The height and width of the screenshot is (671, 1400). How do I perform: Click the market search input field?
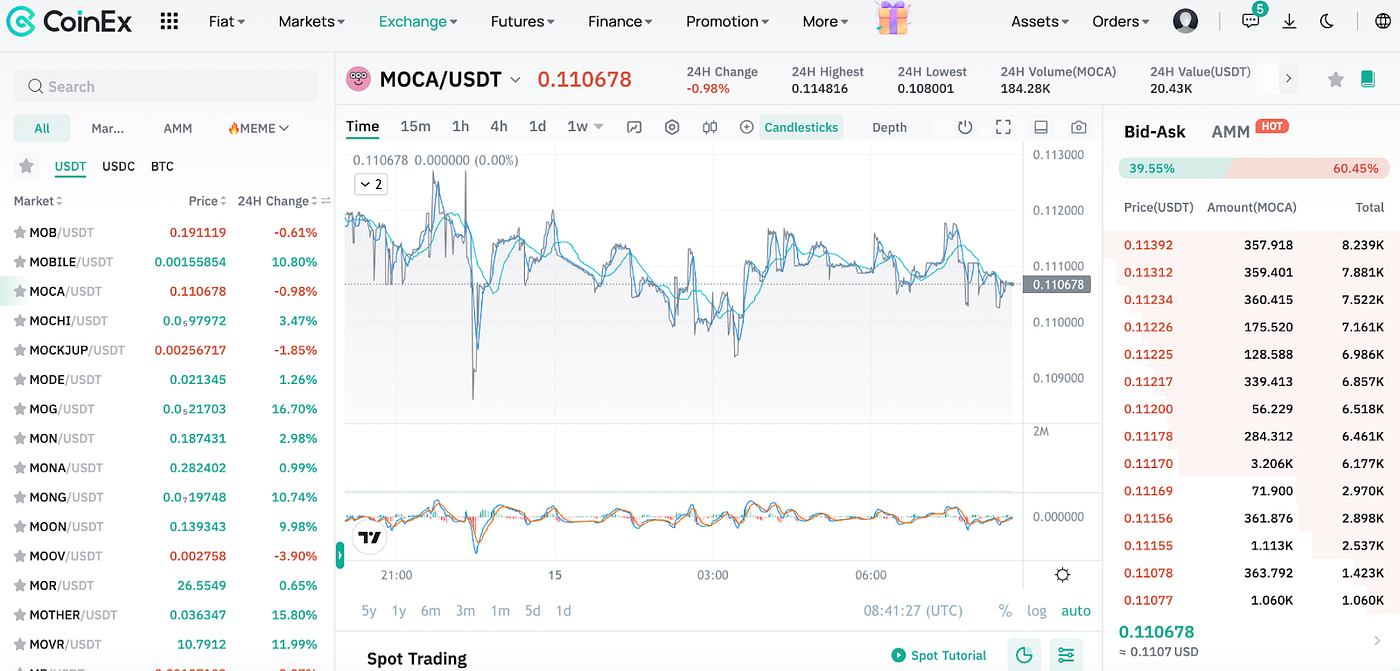click(163, 87)
